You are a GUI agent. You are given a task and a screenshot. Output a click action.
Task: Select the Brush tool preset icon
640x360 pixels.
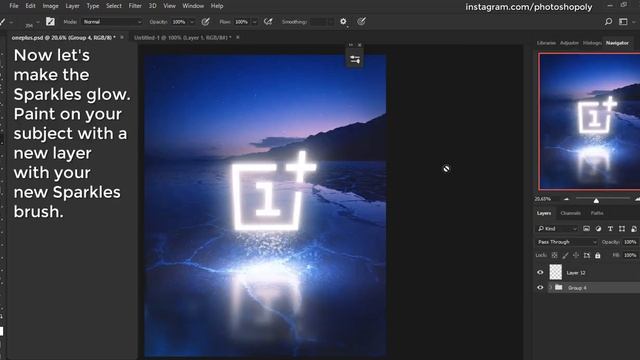point(3,22)
